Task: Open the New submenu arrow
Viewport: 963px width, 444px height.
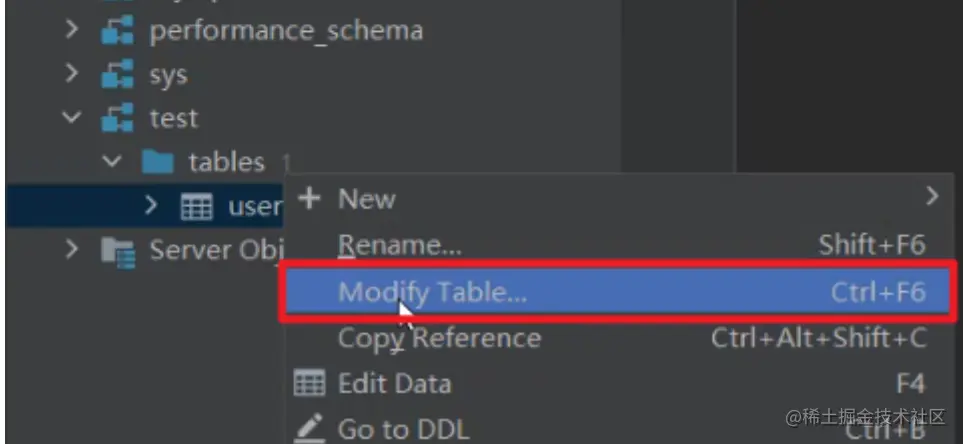Action: click(932, 197)
